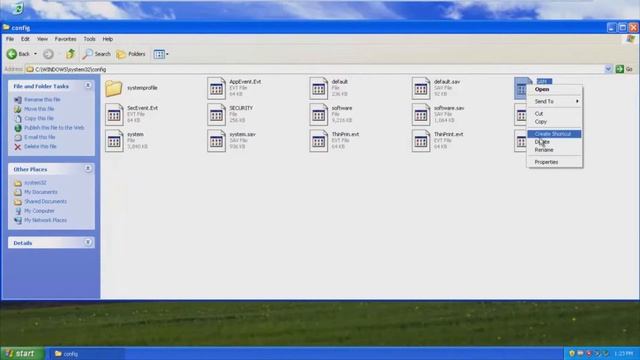Screen dimensions: 640x360
Task: Select the default.sav file
Action: (436, 88)
